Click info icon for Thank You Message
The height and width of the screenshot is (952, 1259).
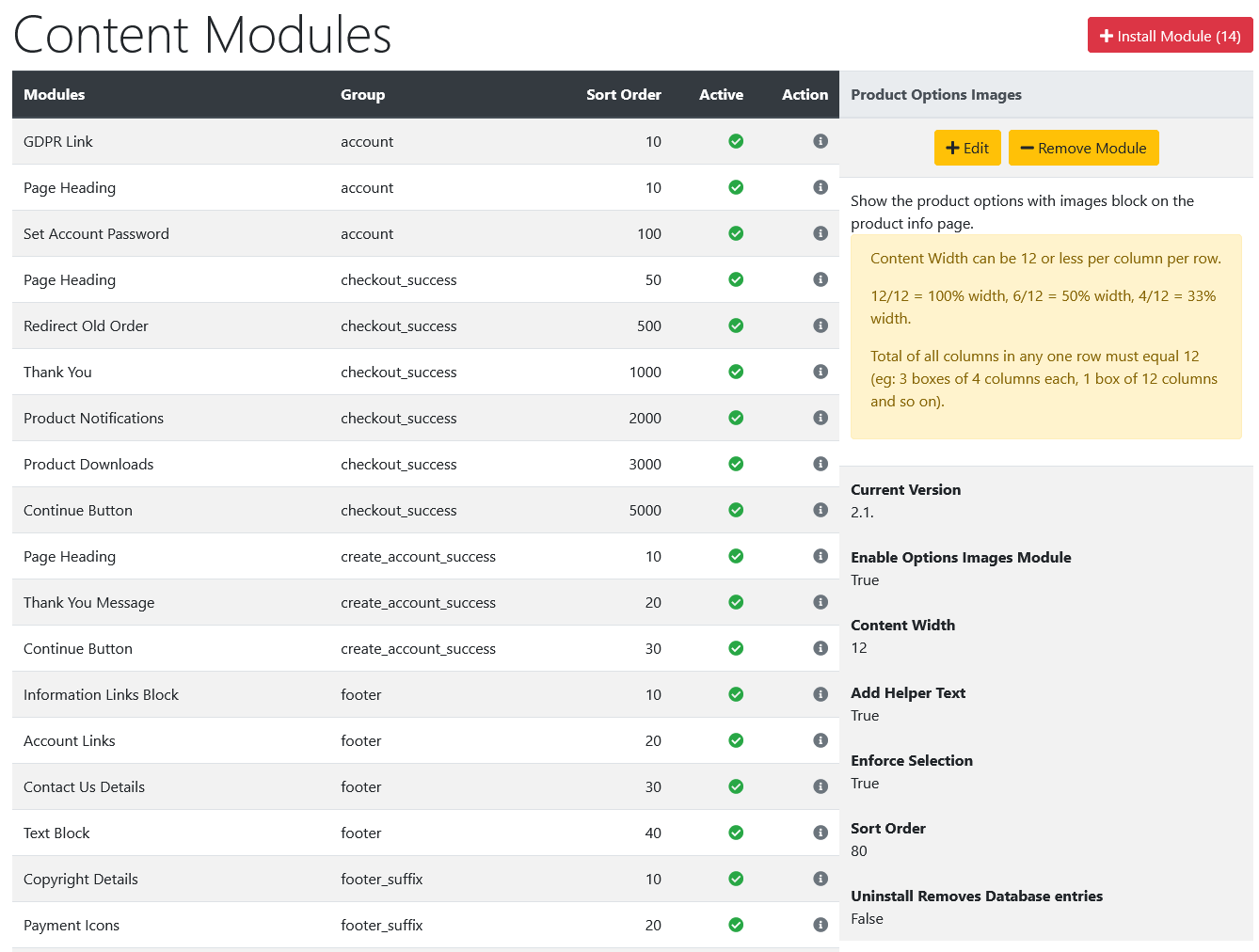coord(821,602)
